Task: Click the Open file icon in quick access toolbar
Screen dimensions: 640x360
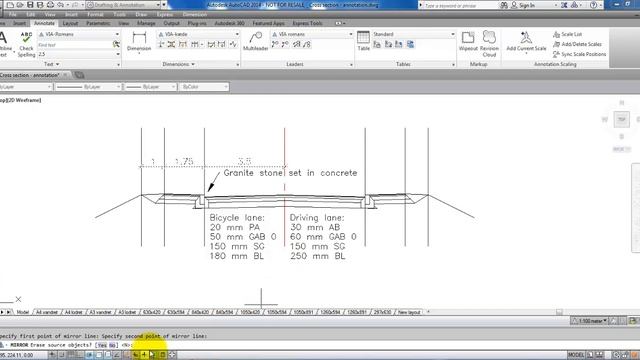Action: pos(20,5)
